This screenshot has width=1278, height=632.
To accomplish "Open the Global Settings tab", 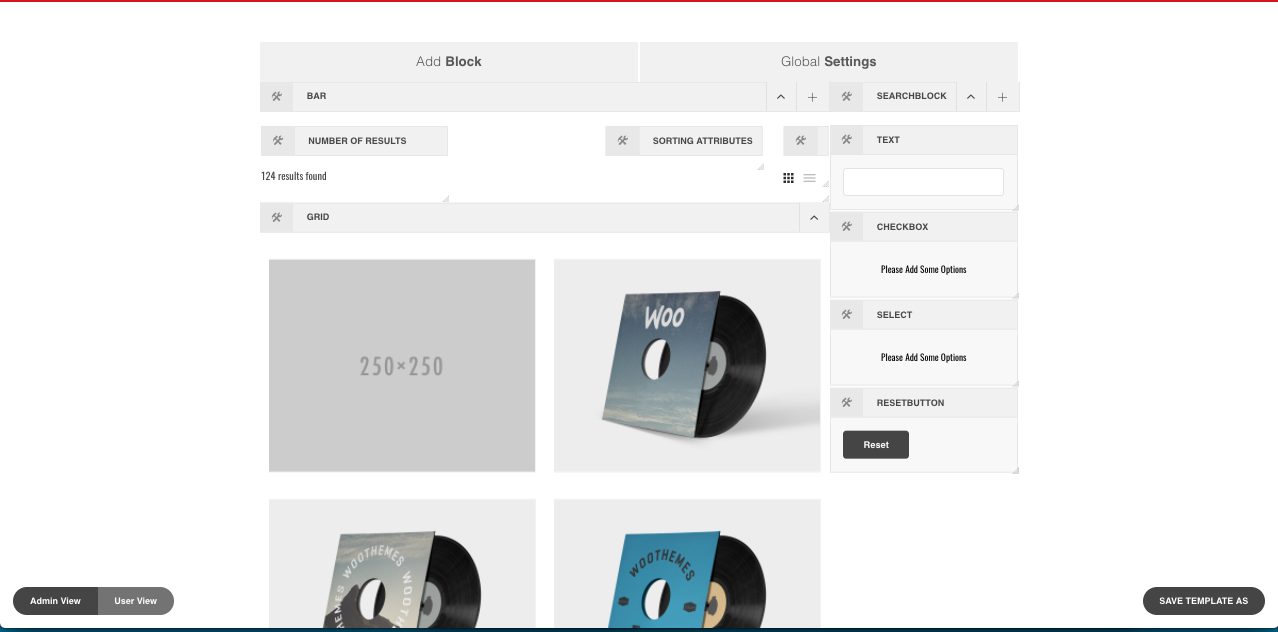I will 828,62.
